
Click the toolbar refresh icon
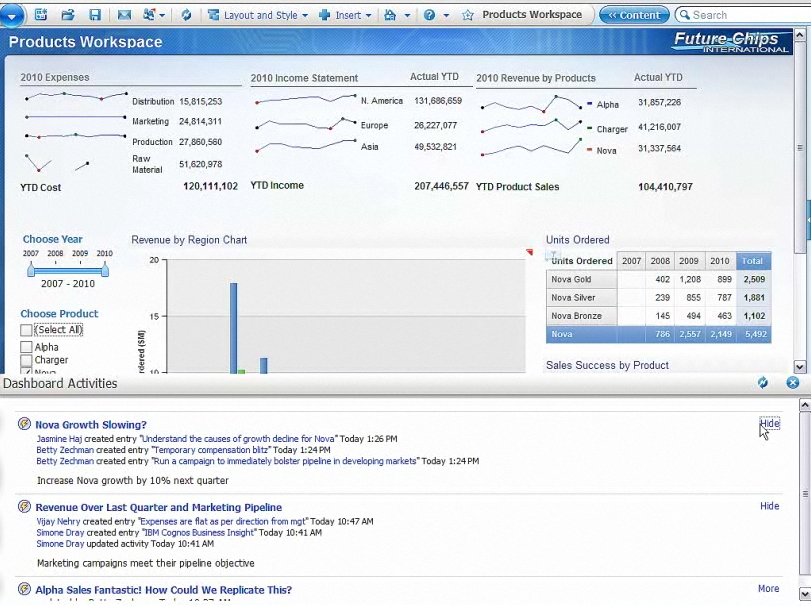(186, 15)
